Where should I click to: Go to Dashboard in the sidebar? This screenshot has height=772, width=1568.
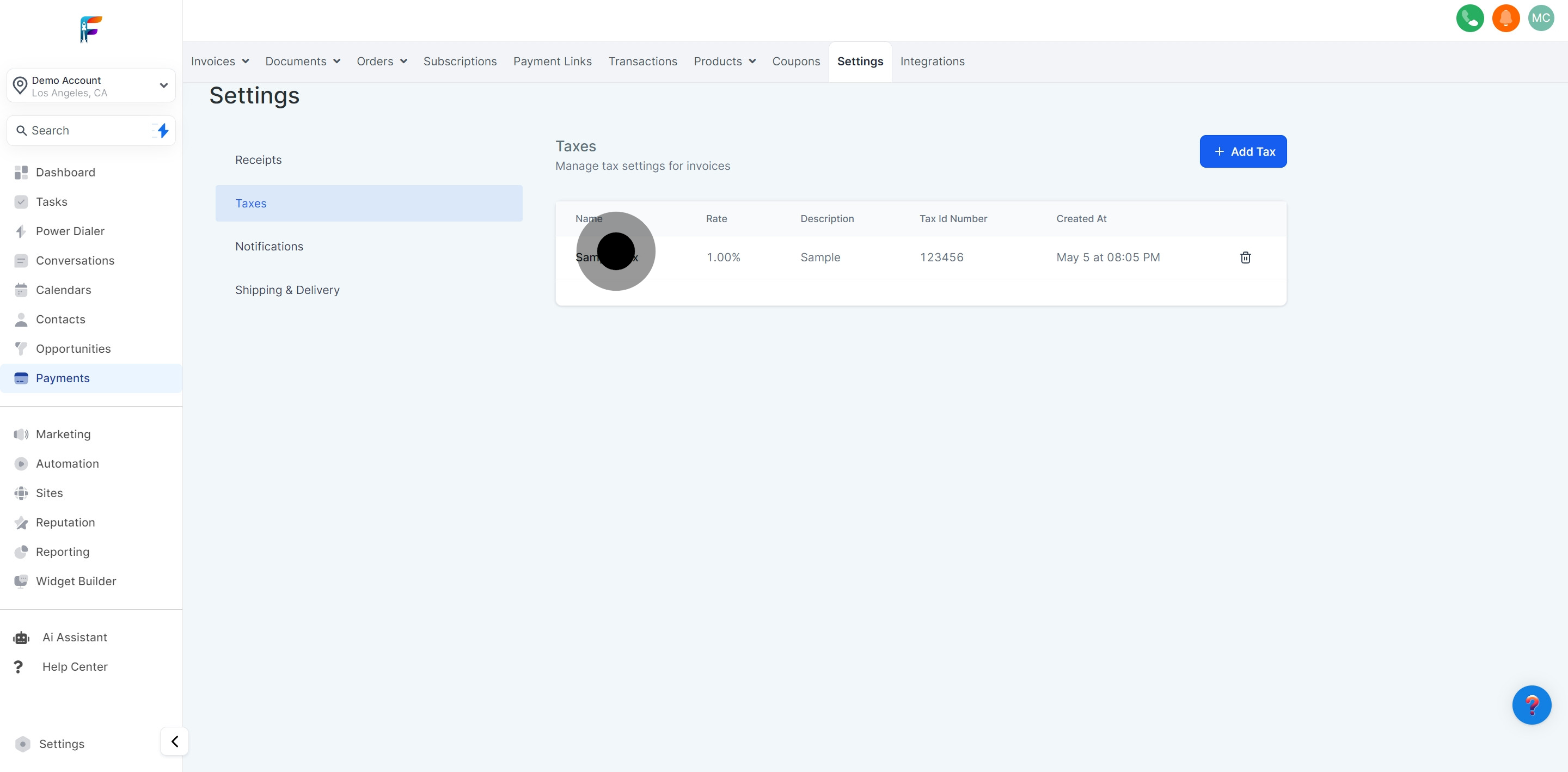click(x=65, y=172)
